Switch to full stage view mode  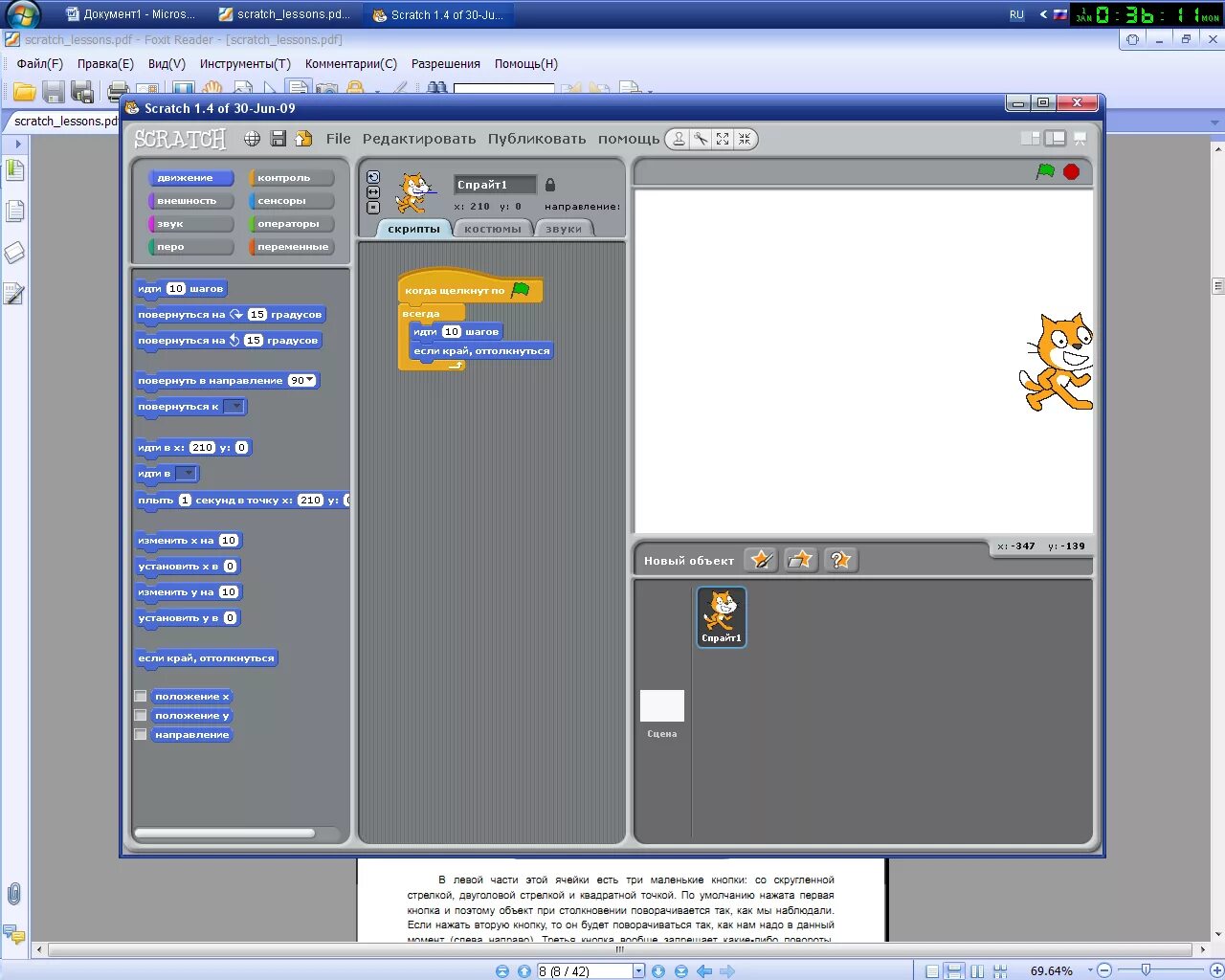point(1055,138)
